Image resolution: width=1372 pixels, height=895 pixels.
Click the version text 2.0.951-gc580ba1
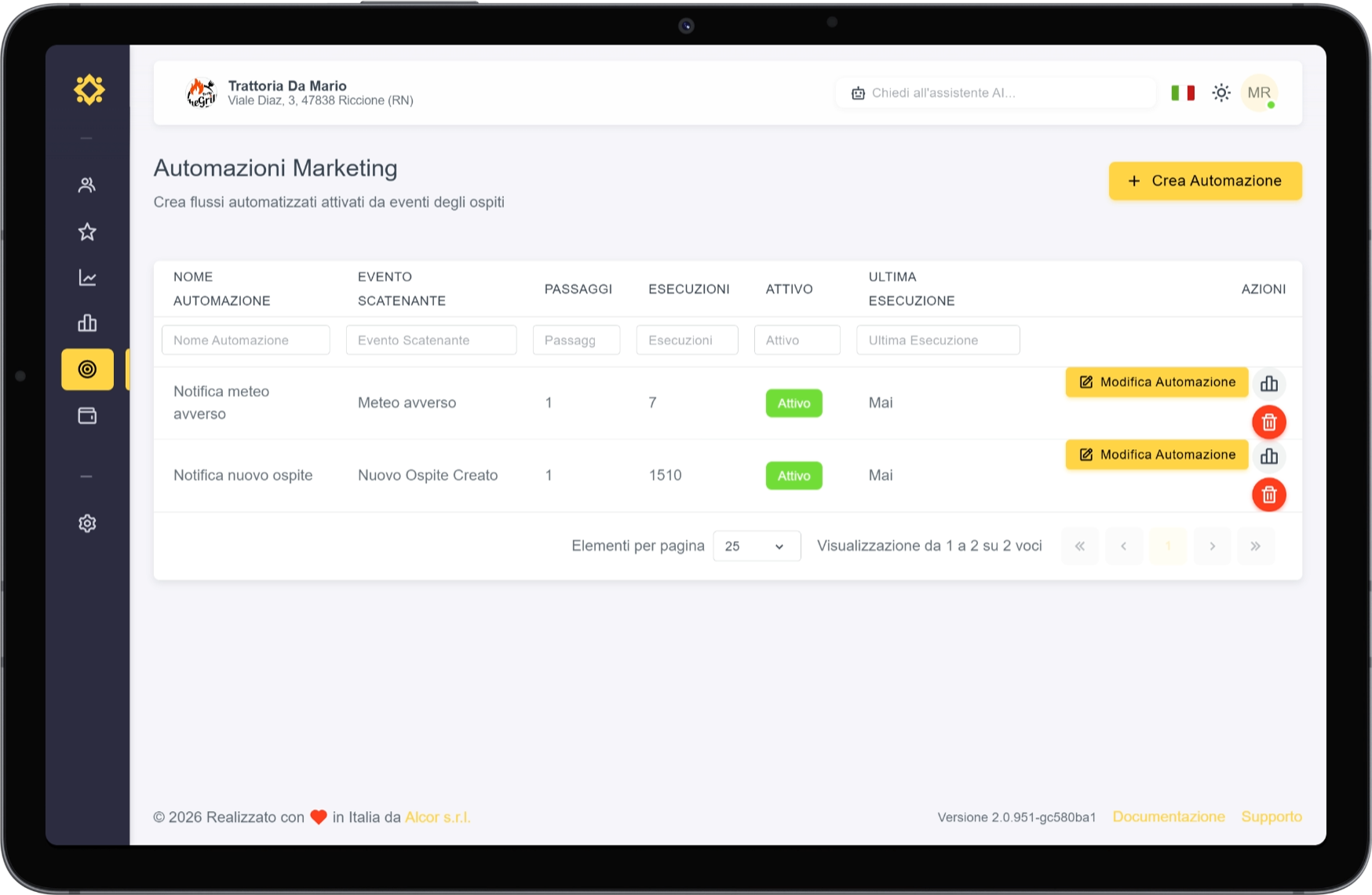[x=1017, y=817]
